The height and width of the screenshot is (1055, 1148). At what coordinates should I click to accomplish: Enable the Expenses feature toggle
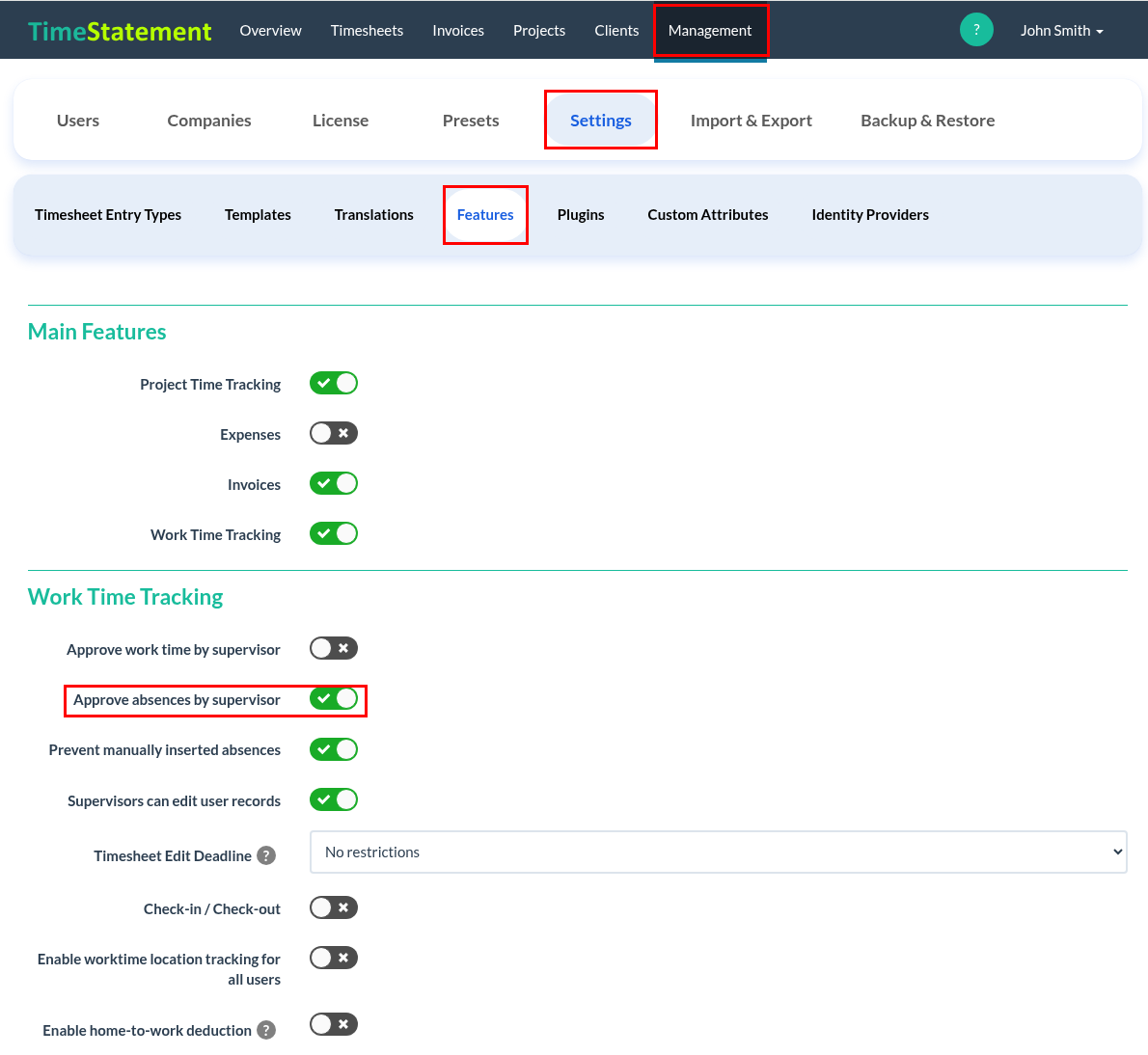pyautogui.click(x=333, y=434)
